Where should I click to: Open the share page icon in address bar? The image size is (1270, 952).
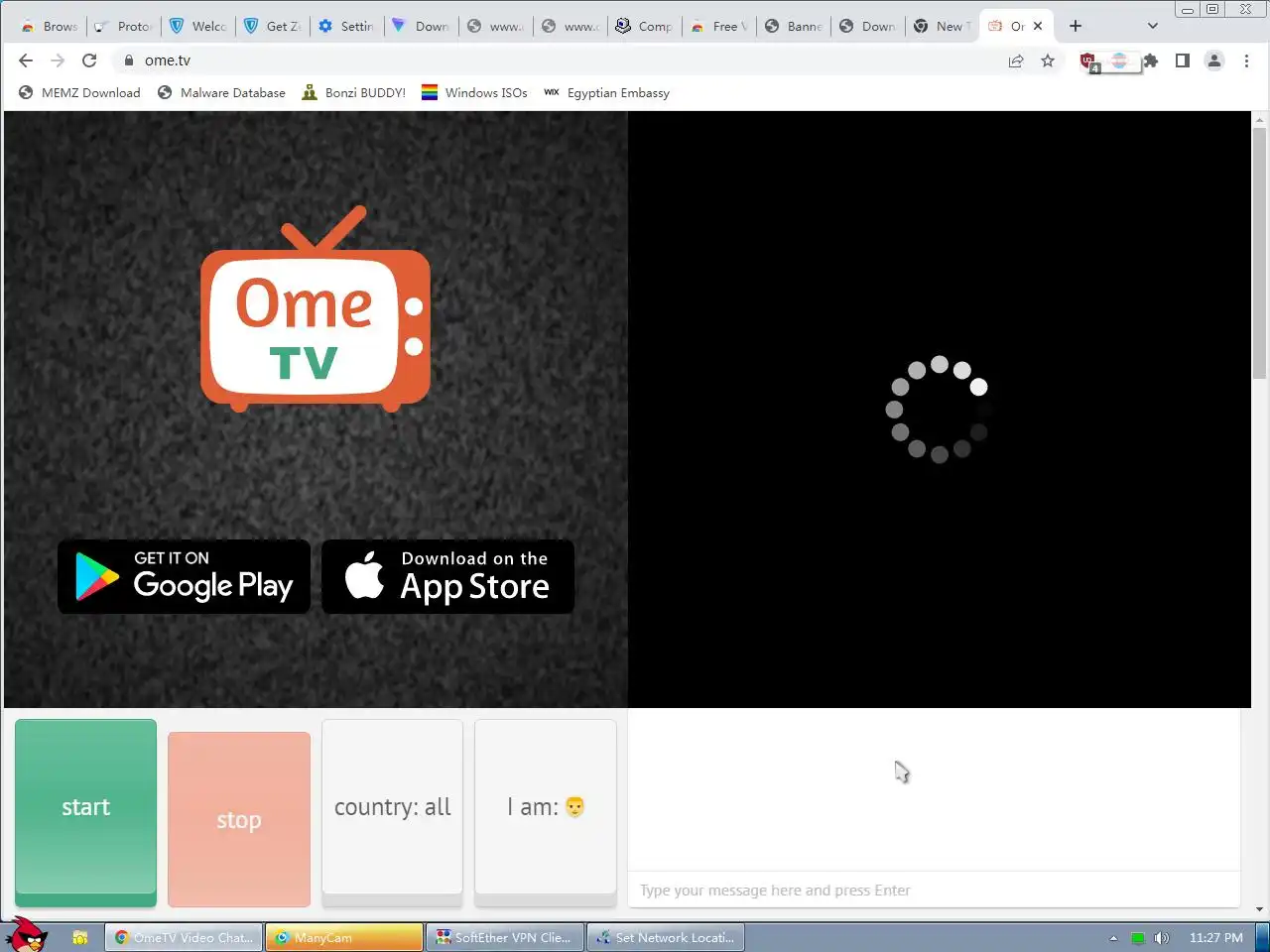[1016, 60]
